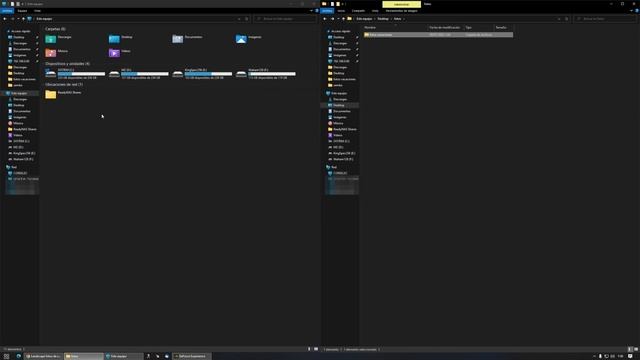Focus the search box in left window
Viewport: 640px width, 360px height.
pos(285,19)
